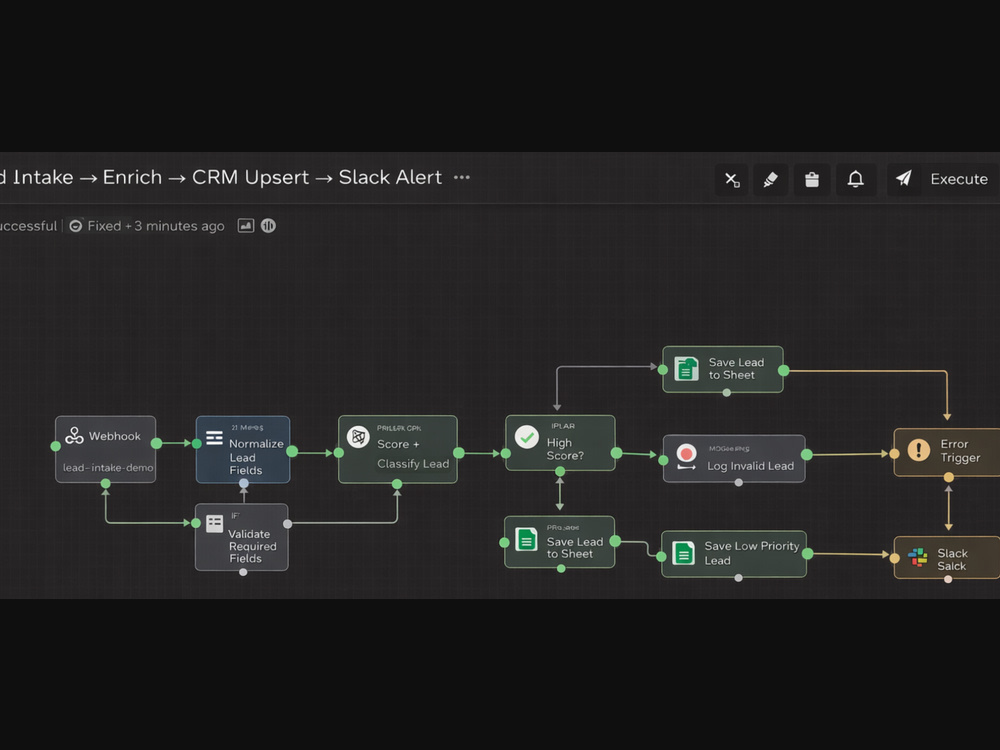Image resolution: width=1000 pixels, height=750 pixels.
Task: Click the clipboard icon in the top toolbar
Action: (812, 179)
